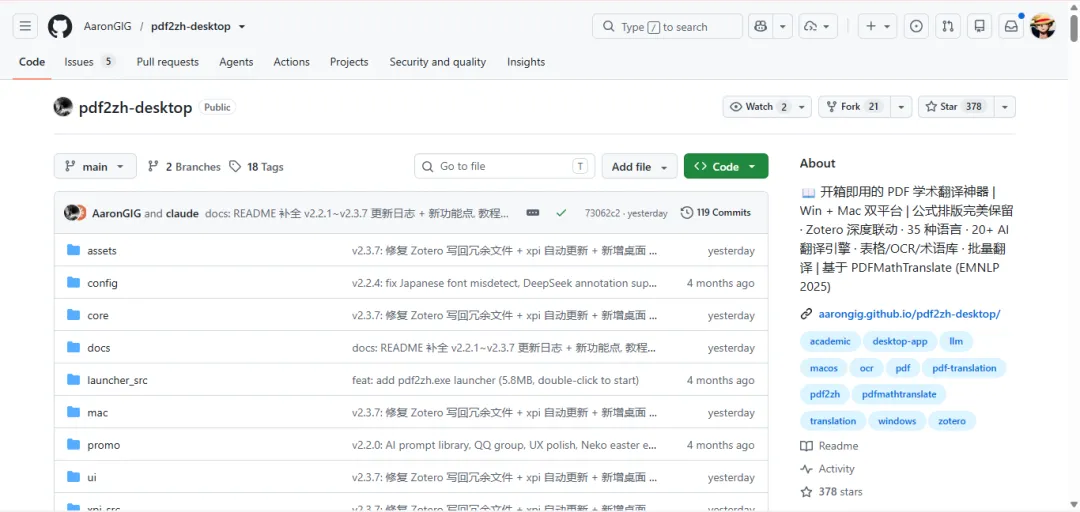Open the notifications inbox icon
Viewport: 1080px width, 512px height.
(1011, 27)
